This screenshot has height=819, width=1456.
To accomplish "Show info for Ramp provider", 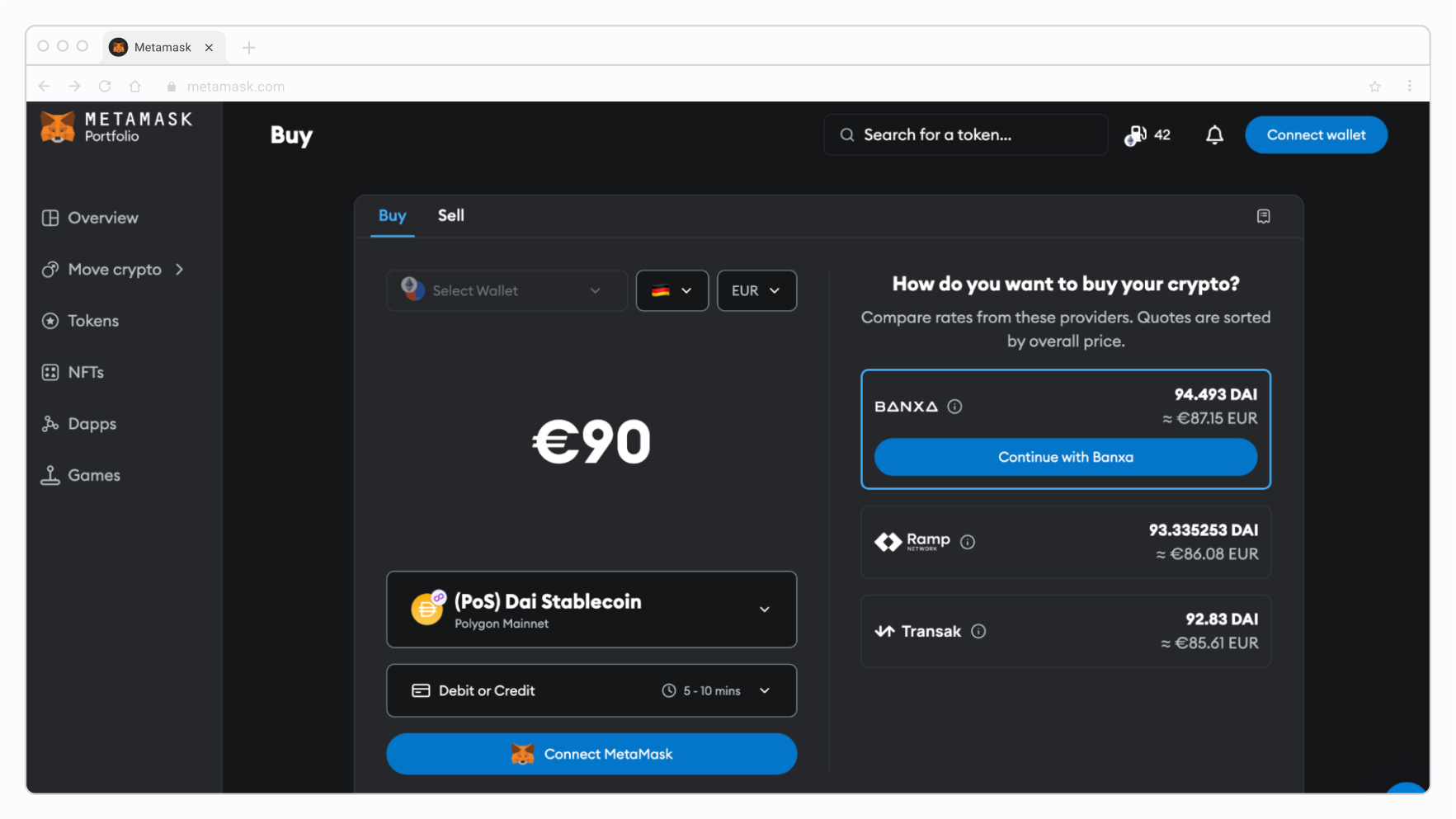I will pyautogui.click(x=968, y=542).
